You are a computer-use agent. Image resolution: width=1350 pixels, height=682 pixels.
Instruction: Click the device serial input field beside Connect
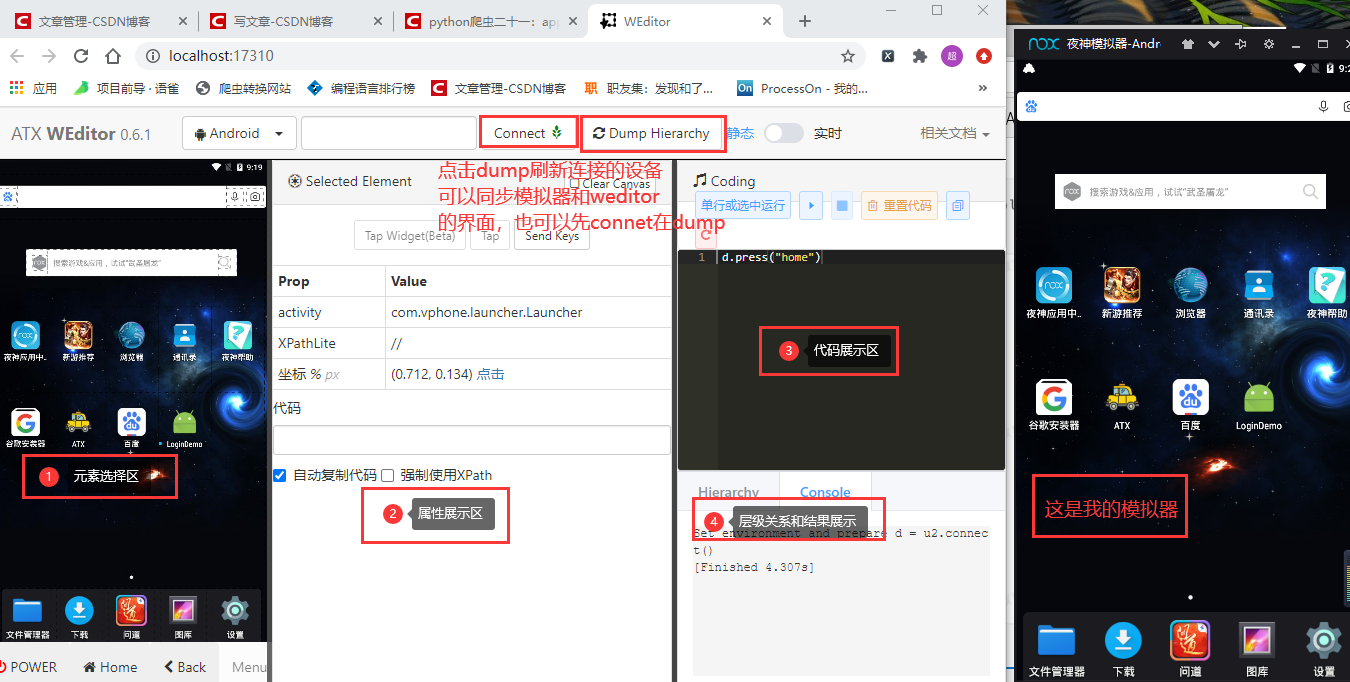[388, 132]
